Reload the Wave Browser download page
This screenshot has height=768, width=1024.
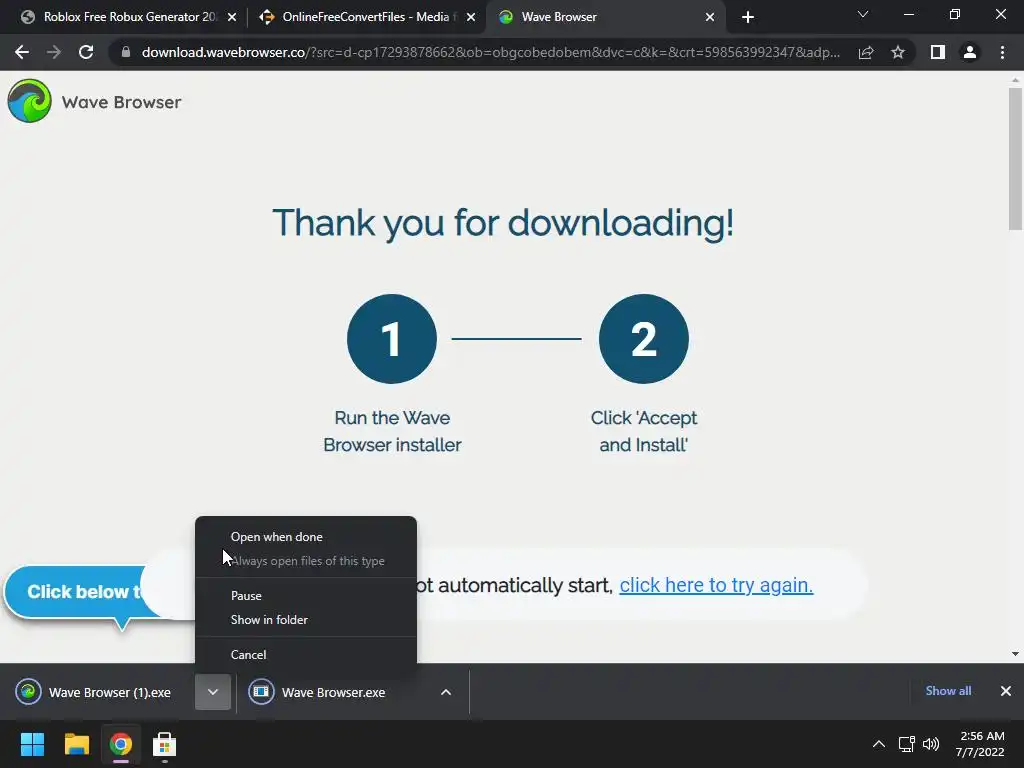click(x=86, y=52)
